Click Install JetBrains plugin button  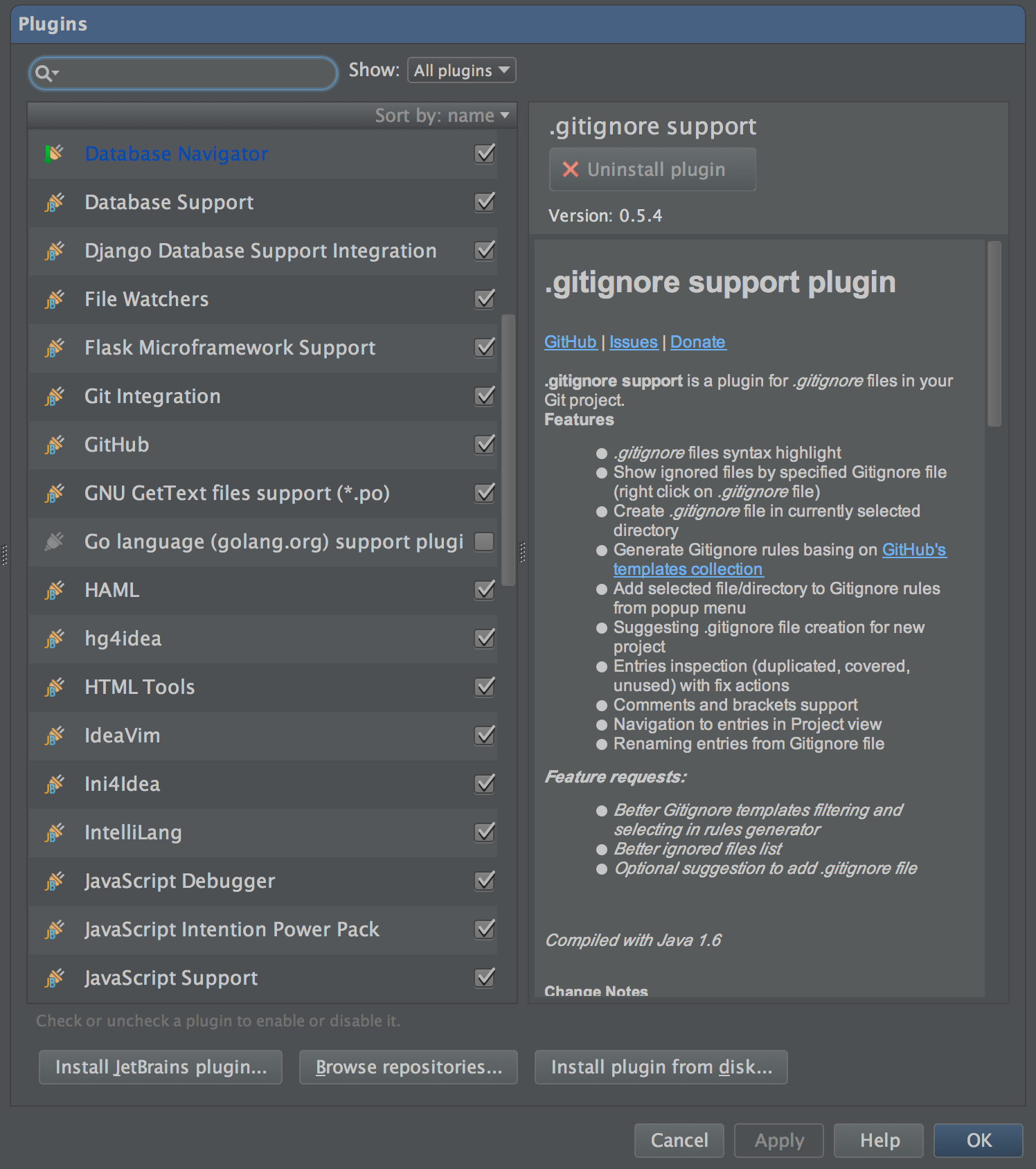(x=161, y=1067)
